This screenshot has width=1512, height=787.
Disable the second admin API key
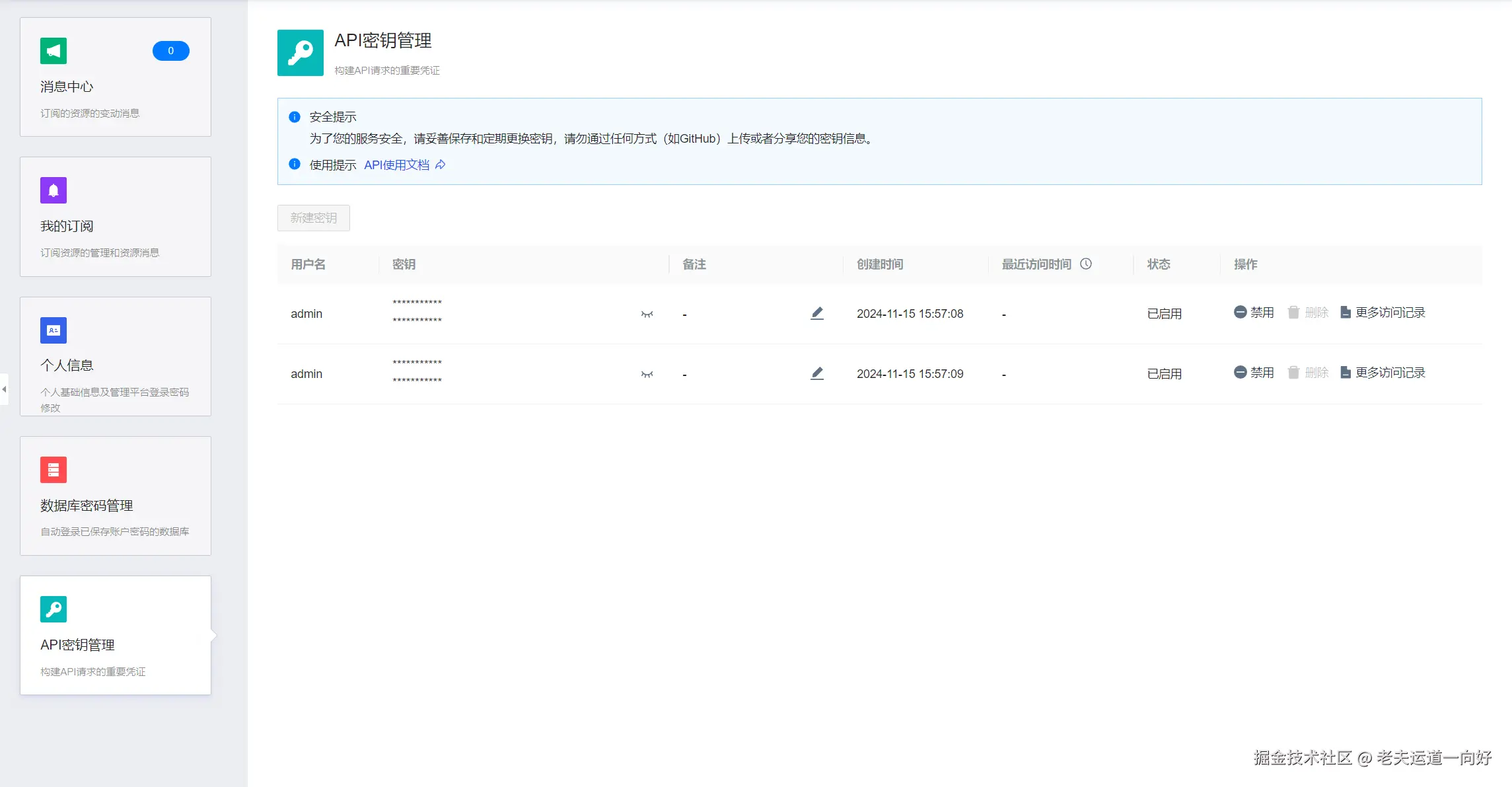[x=1254, y=373]
